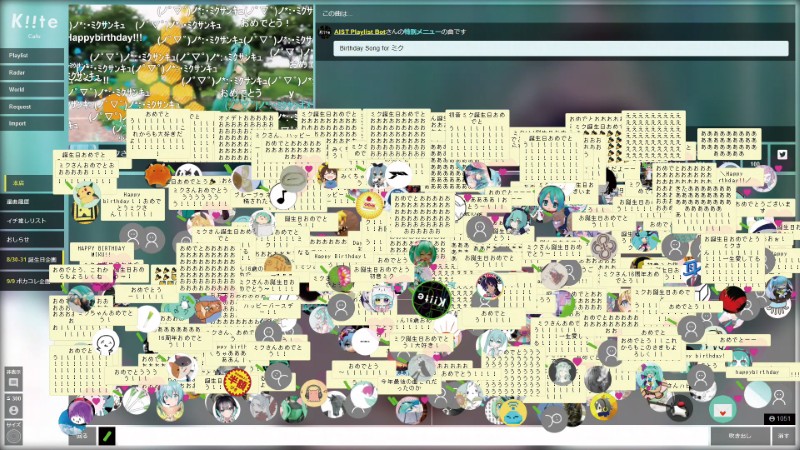The width and height of the screenshot is (800, 450).
Task: Click the HAPPY BIRTHDAY MIKU!!! comment bubble
Action: [102, 251]
